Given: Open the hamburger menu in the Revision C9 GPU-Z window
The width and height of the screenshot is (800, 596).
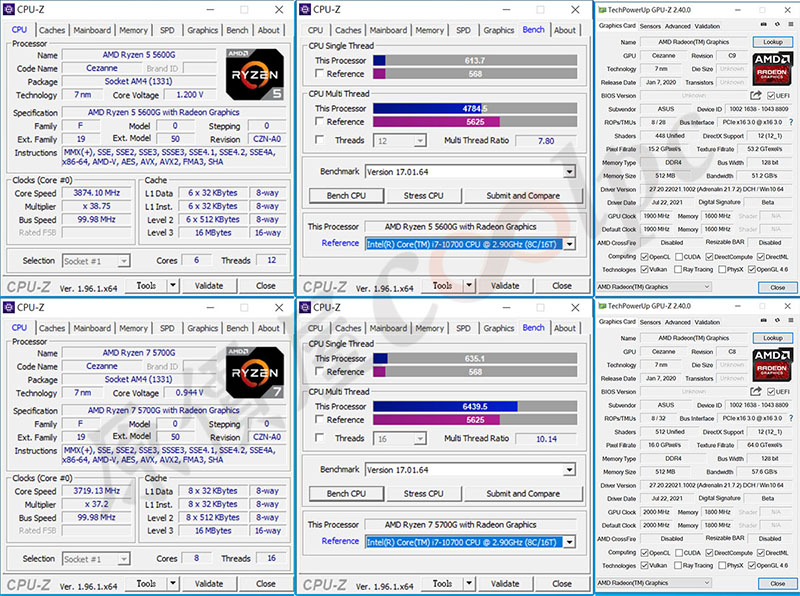Looking at the screenshot, I should pos(790,24).
